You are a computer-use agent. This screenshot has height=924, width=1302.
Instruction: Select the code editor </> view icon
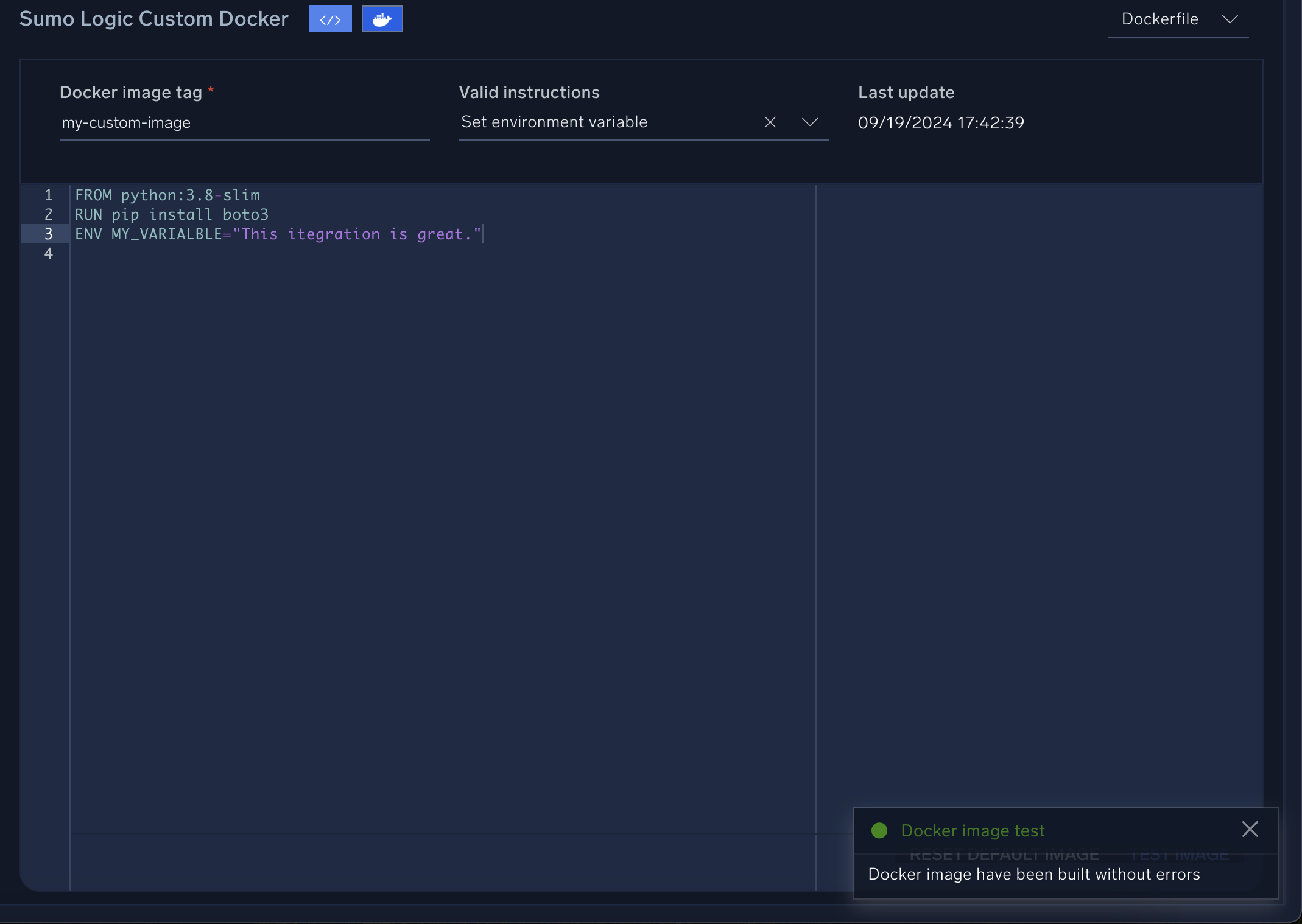(x=329, y=19)
